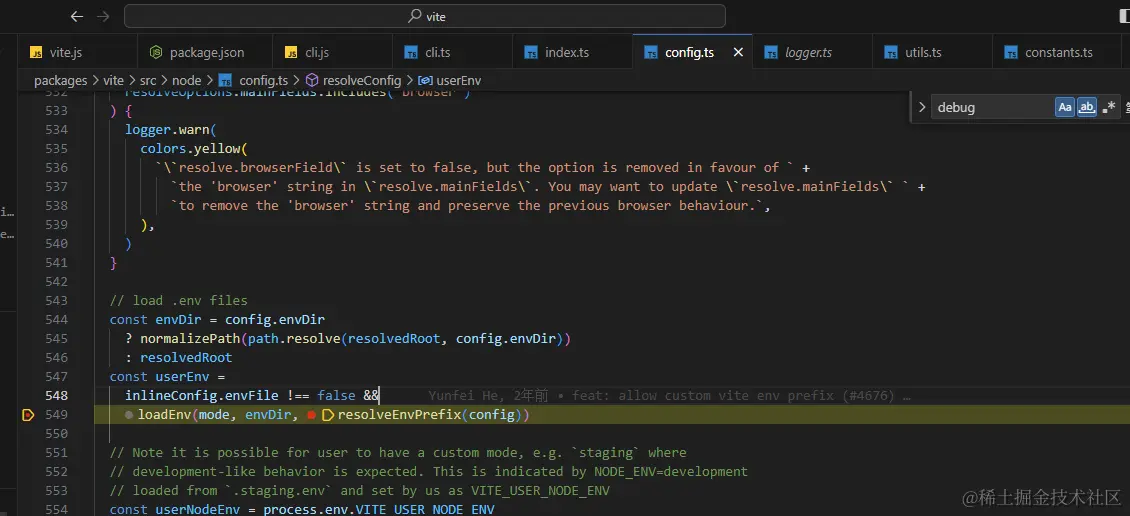Click the TS icon on index.ts tab
The height and width of the screenshot is (516, 1130).
pyautogui.click(x=531, y=53)
